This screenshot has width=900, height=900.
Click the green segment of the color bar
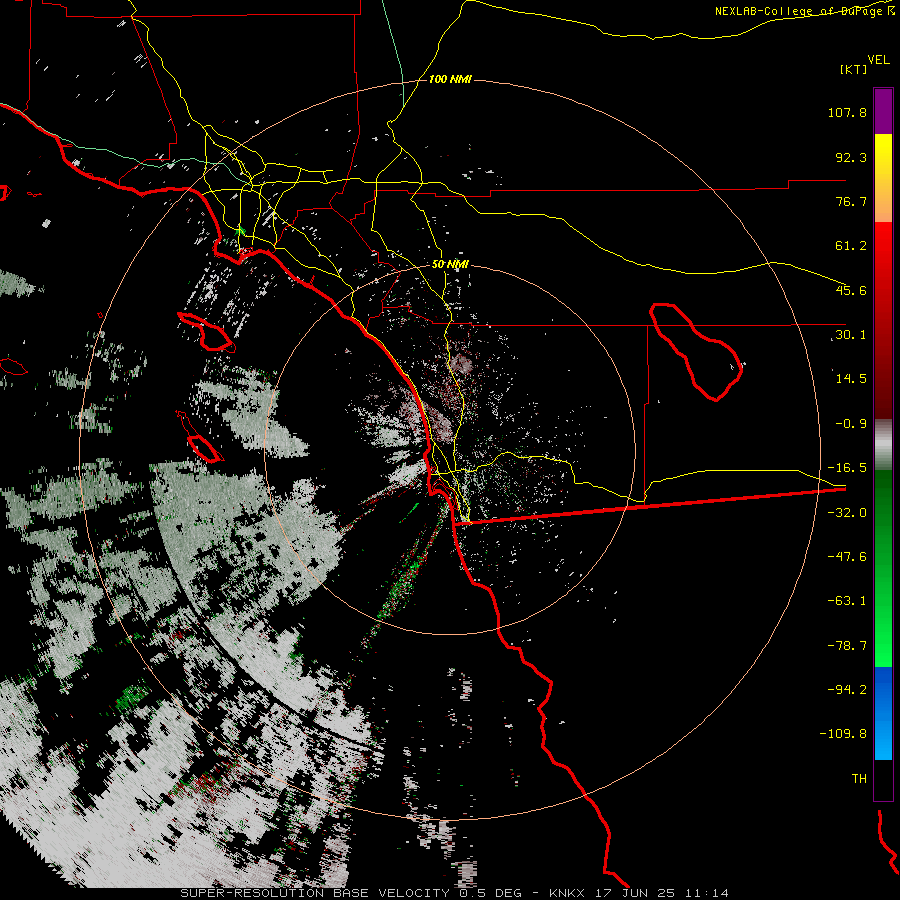pyautogui.click(x=883, y=568)
